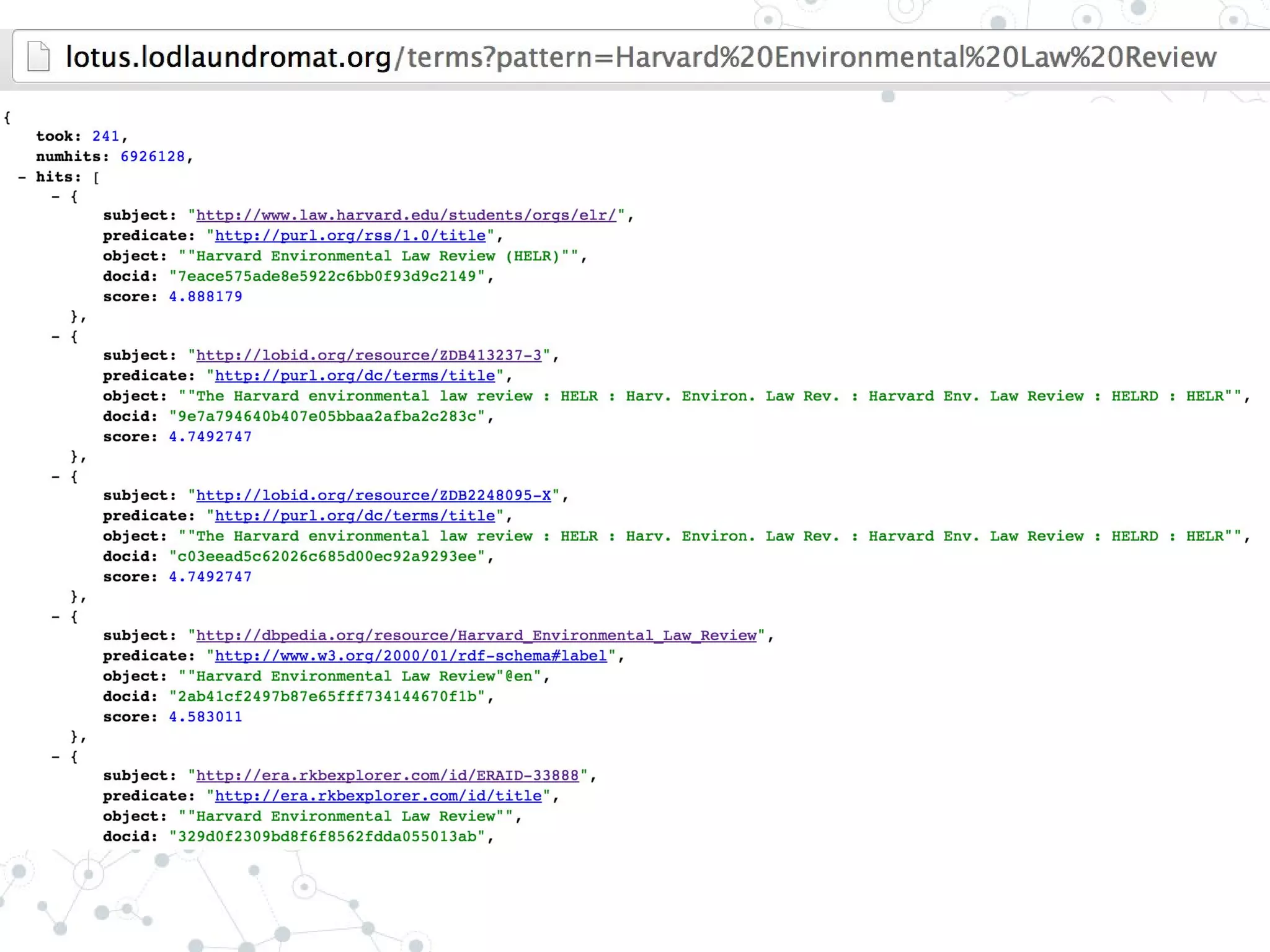Collapse the fifth hit object
The image size is (1270, 952).
56,757
